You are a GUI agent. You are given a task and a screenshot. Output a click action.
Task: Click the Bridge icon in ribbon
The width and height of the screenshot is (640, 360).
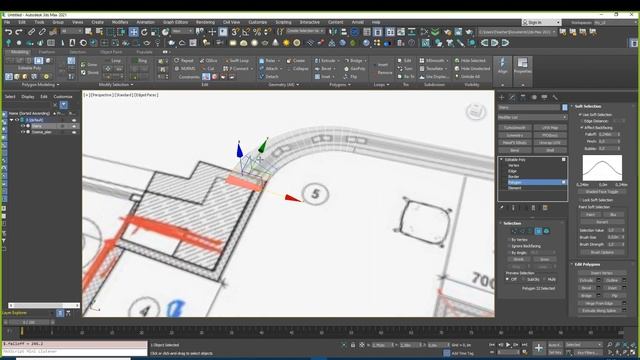347,60
